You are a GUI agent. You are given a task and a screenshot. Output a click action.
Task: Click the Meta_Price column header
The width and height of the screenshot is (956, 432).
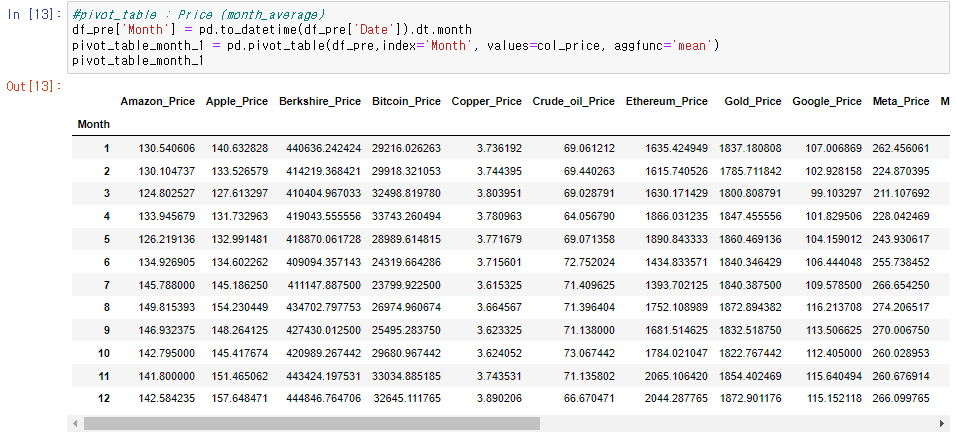[901, 102]
